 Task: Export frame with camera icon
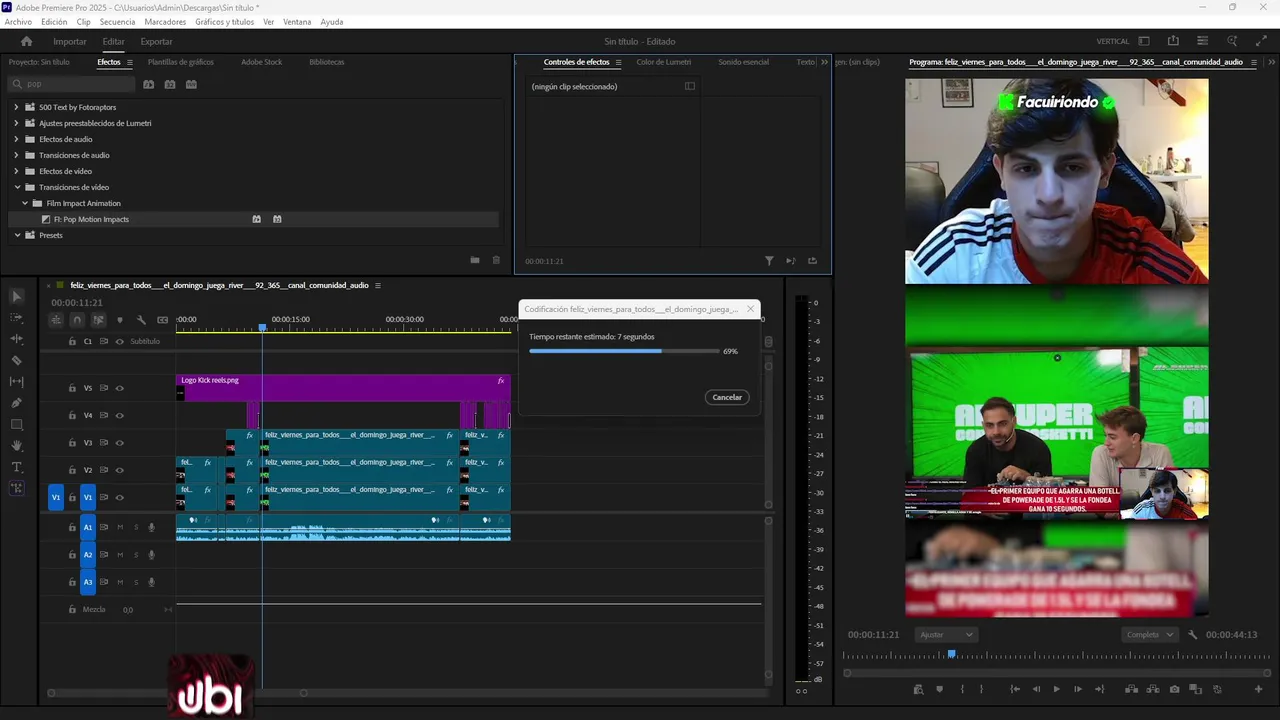coord(1174,689)
